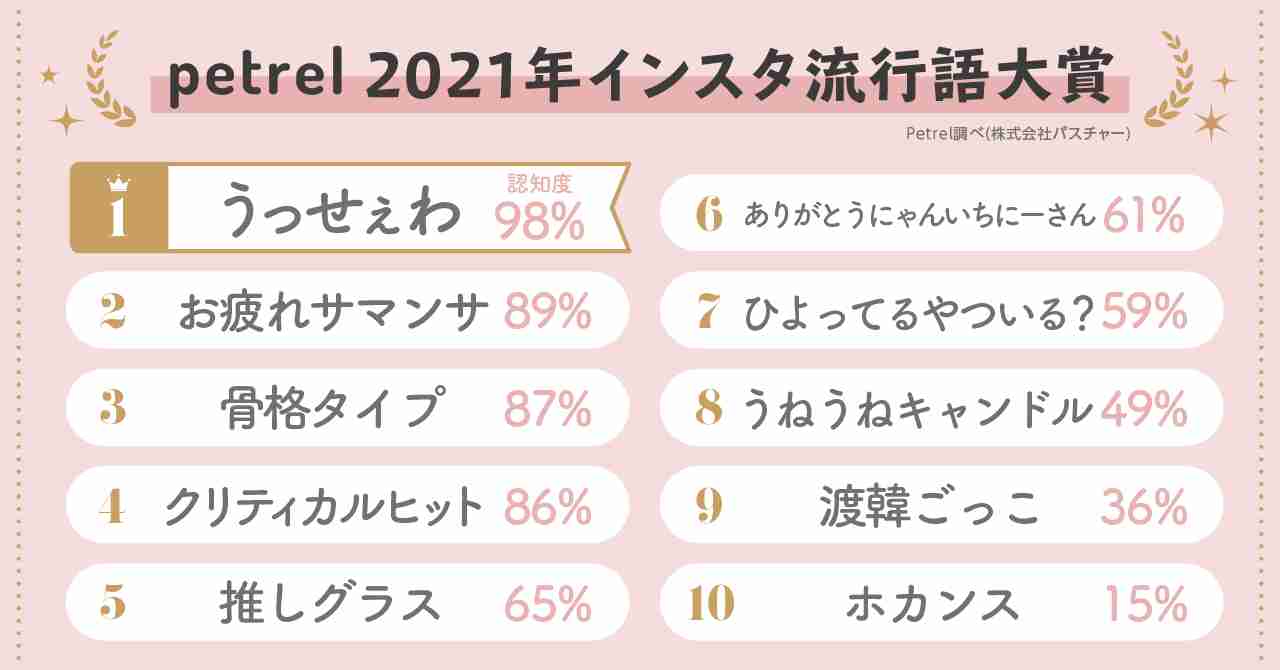Image resolution: width=1280 pixels, height=670 pixels.
Task: Choose the クリティカルヒット ranking pill
Action: tap(347, 506)
